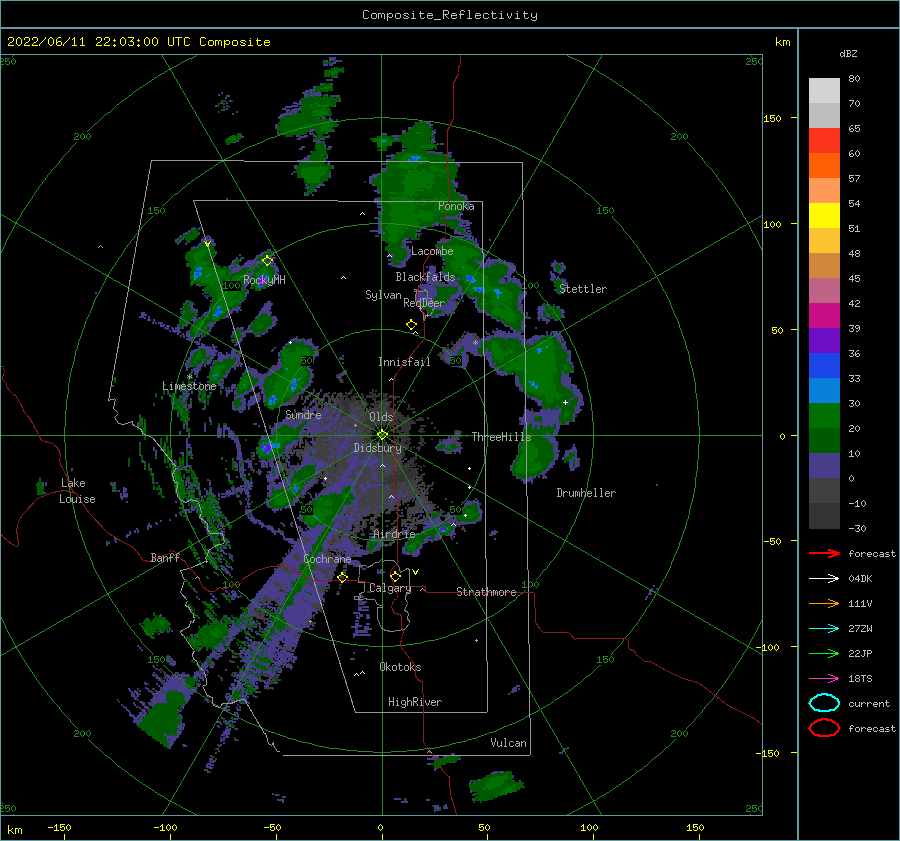Viewport: 900px width, 841px height.
Task: Click the Sundre city label
Action: 303,414
